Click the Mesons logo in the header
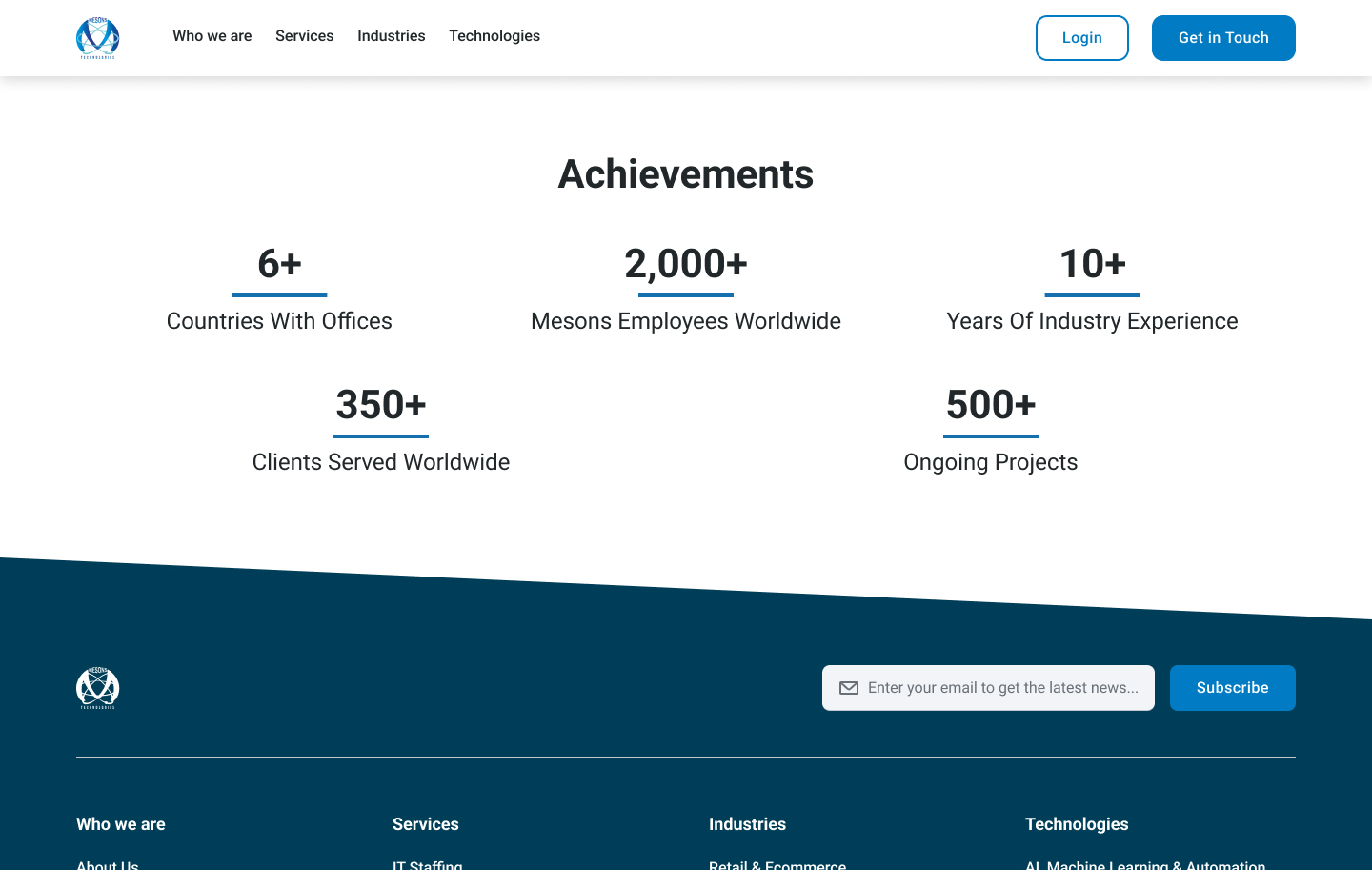This screenshot has height=870, width=1372. (x=97, y=38)
